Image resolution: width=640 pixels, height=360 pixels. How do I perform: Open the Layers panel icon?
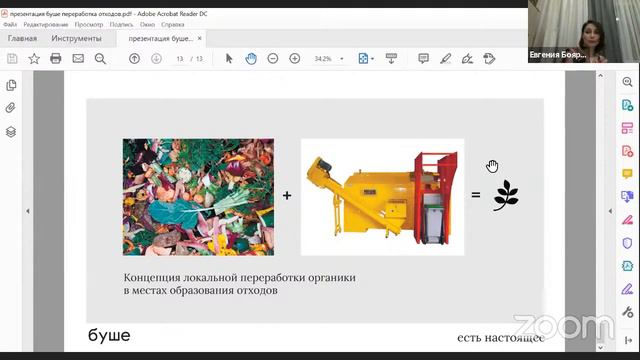tap(11, 131)
